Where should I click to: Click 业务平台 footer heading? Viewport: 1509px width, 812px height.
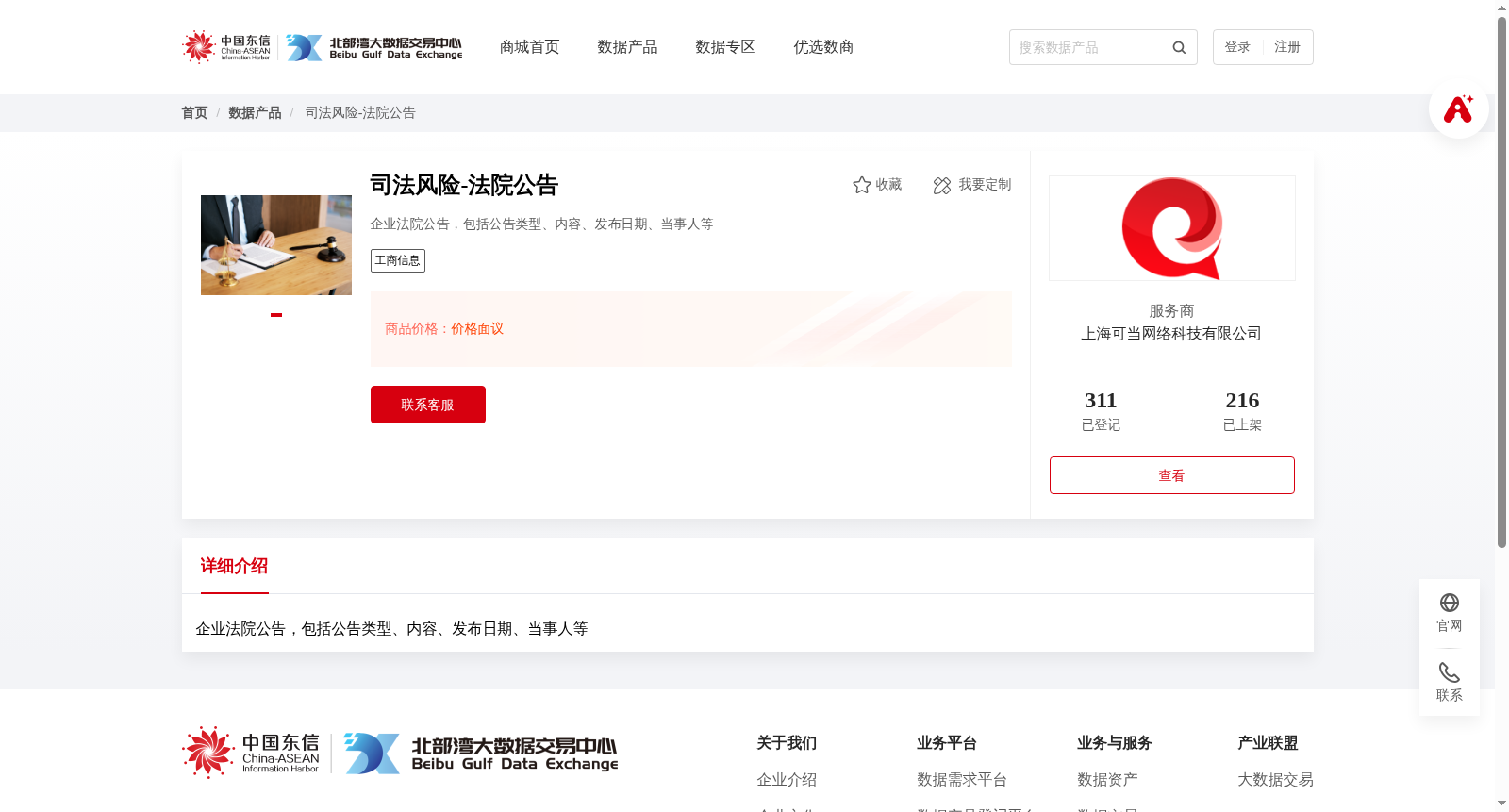[947, 743]
